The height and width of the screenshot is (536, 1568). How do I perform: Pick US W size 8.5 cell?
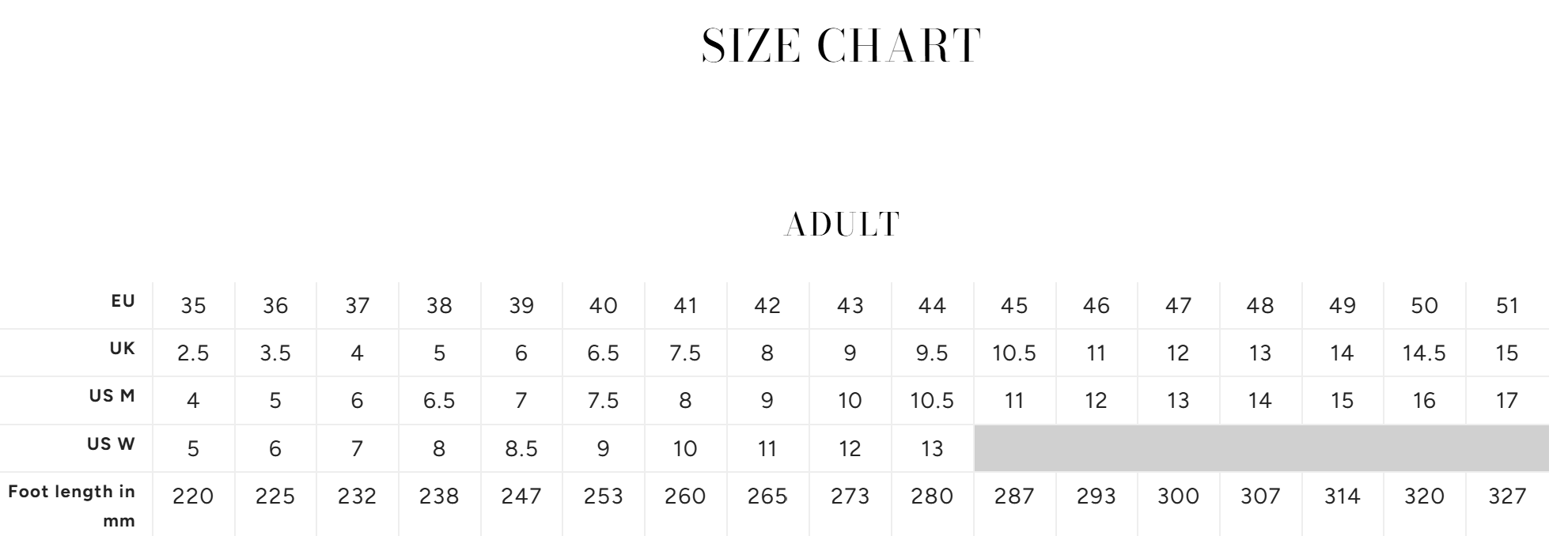(521, 449)
